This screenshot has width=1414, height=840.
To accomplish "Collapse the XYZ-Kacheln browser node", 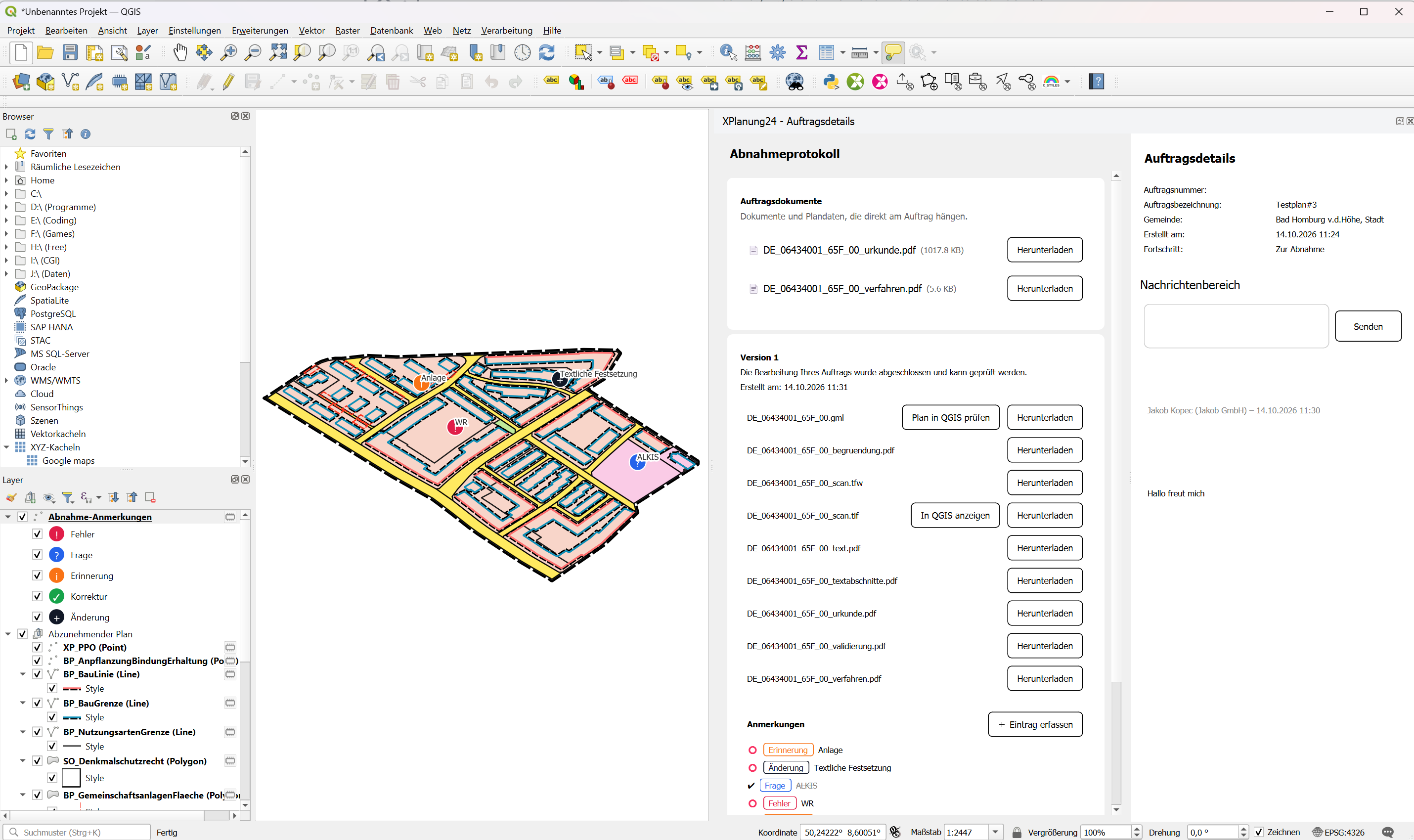I will pyautogui.click(x=6, y=447).
